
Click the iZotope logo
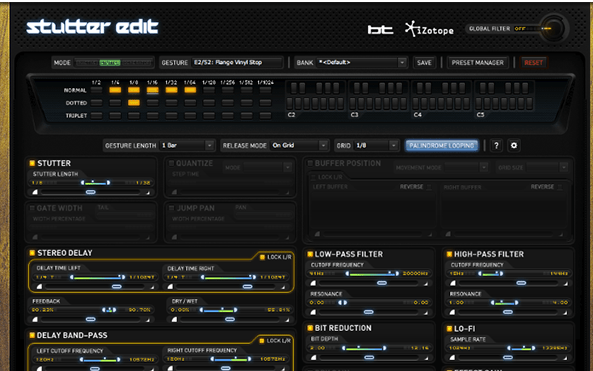[429, 29]
